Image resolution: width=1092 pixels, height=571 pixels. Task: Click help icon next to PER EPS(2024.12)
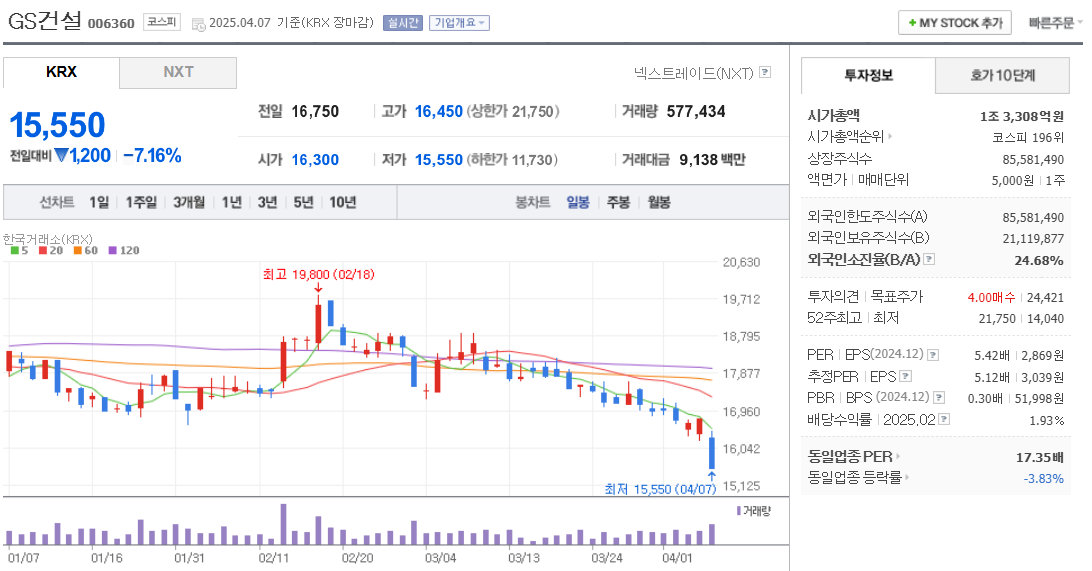coord(933,355)
